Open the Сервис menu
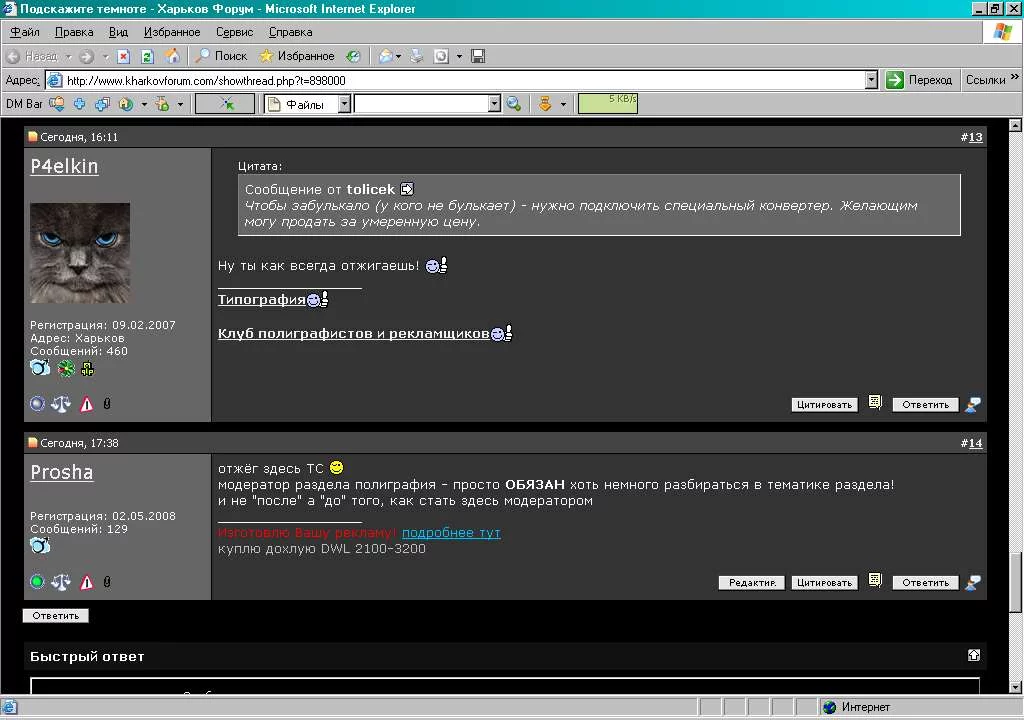Viewport: 1024px width, 720px height. tap(234, 32)
